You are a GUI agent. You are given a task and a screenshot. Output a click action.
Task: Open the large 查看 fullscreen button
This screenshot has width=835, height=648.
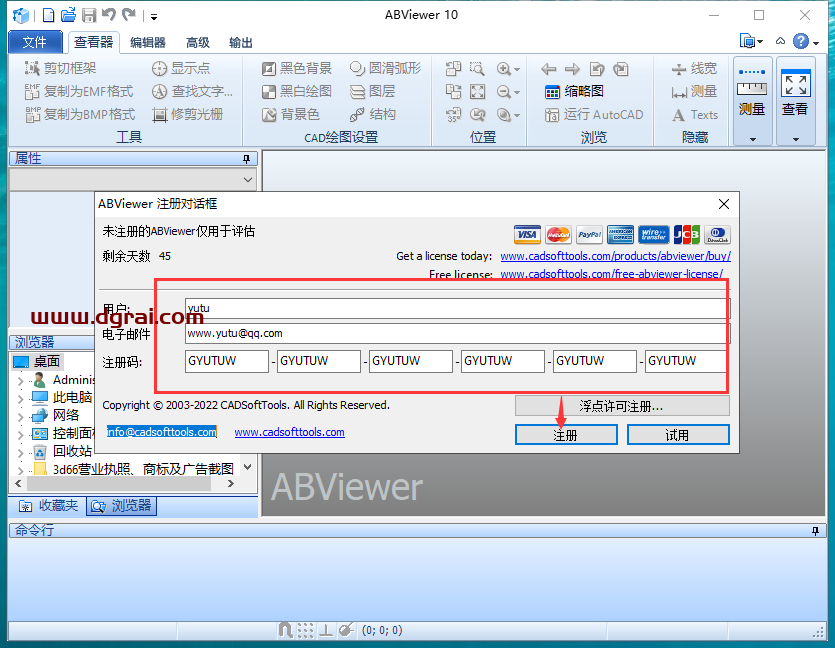(795, 101)
